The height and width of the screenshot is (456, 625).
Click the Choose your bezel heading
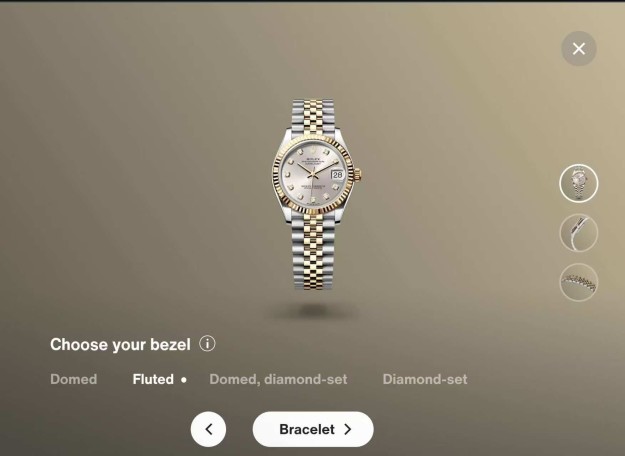point(120,344)
